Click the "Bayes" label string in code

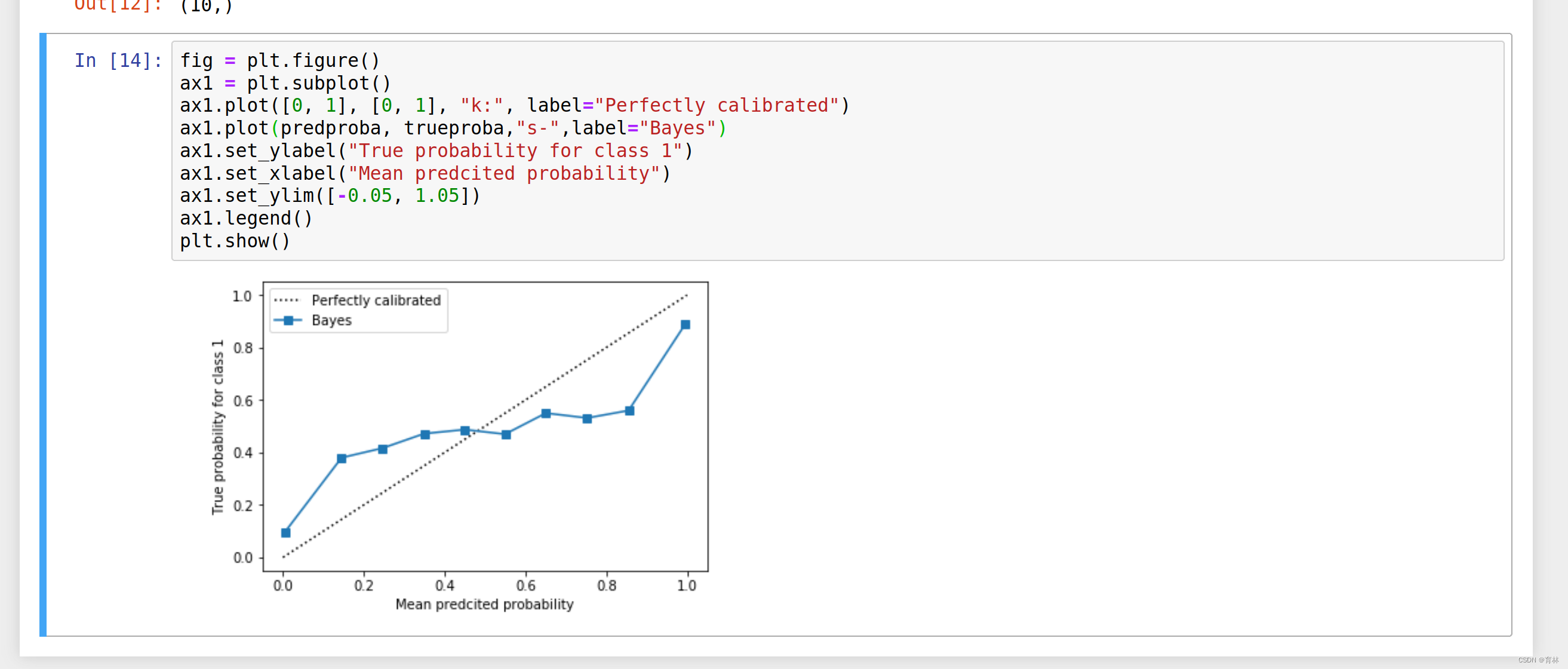pos(677,128)
